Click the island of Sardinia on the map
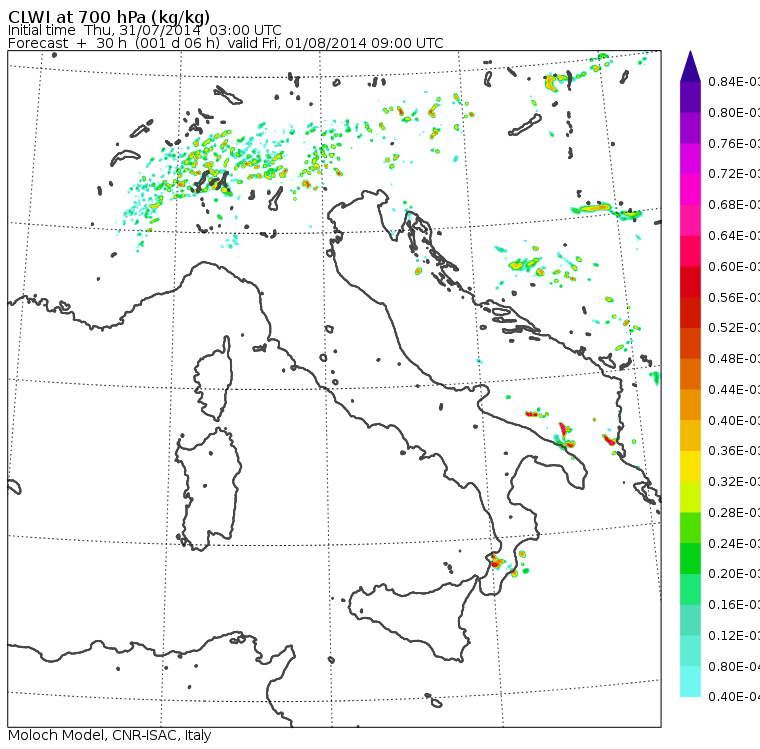 (209, 490)
